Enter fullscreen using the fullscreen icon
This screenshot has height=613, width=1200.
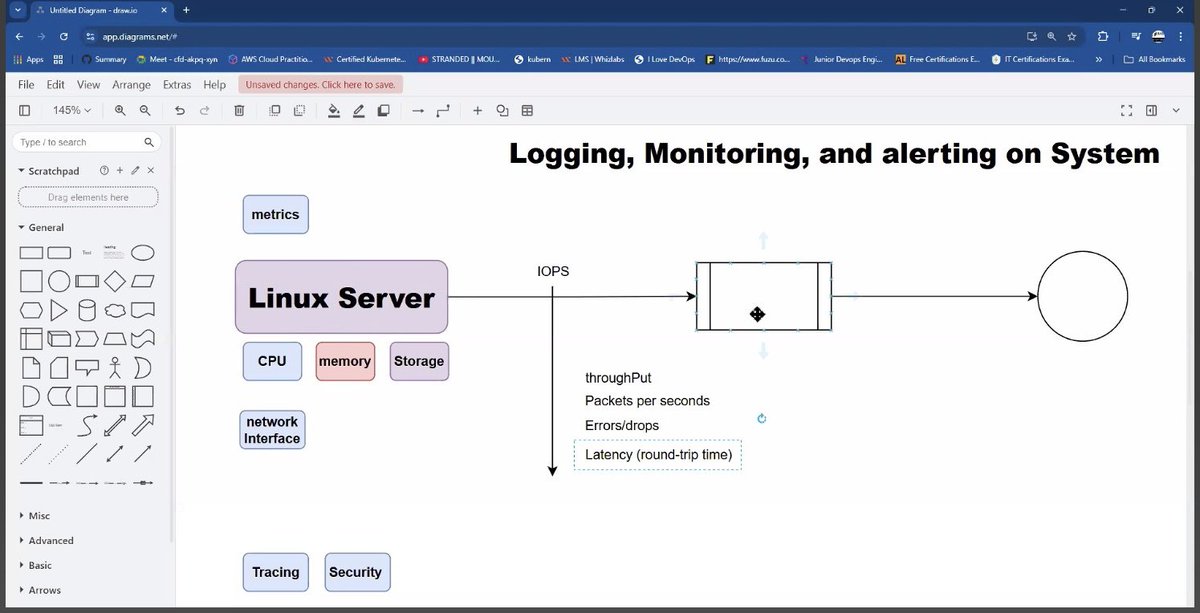[1126, 110]
